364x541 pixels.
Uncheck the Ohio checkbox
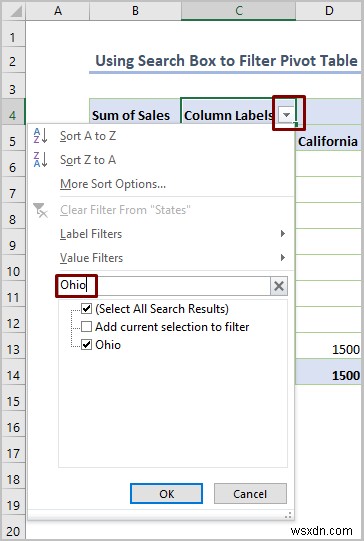pos(86,344)
